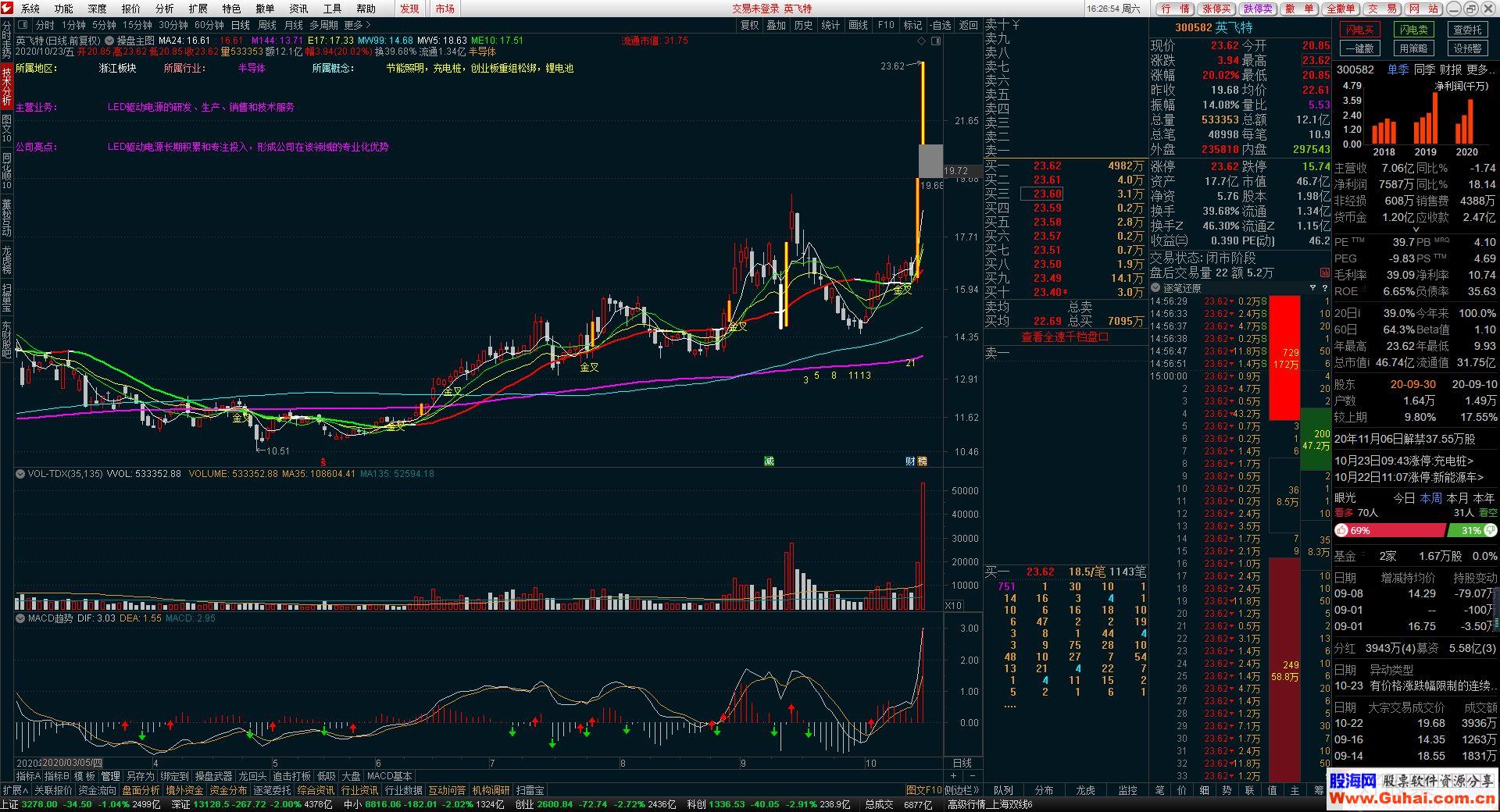Switch to the 市场 tab

coord(445,9)
